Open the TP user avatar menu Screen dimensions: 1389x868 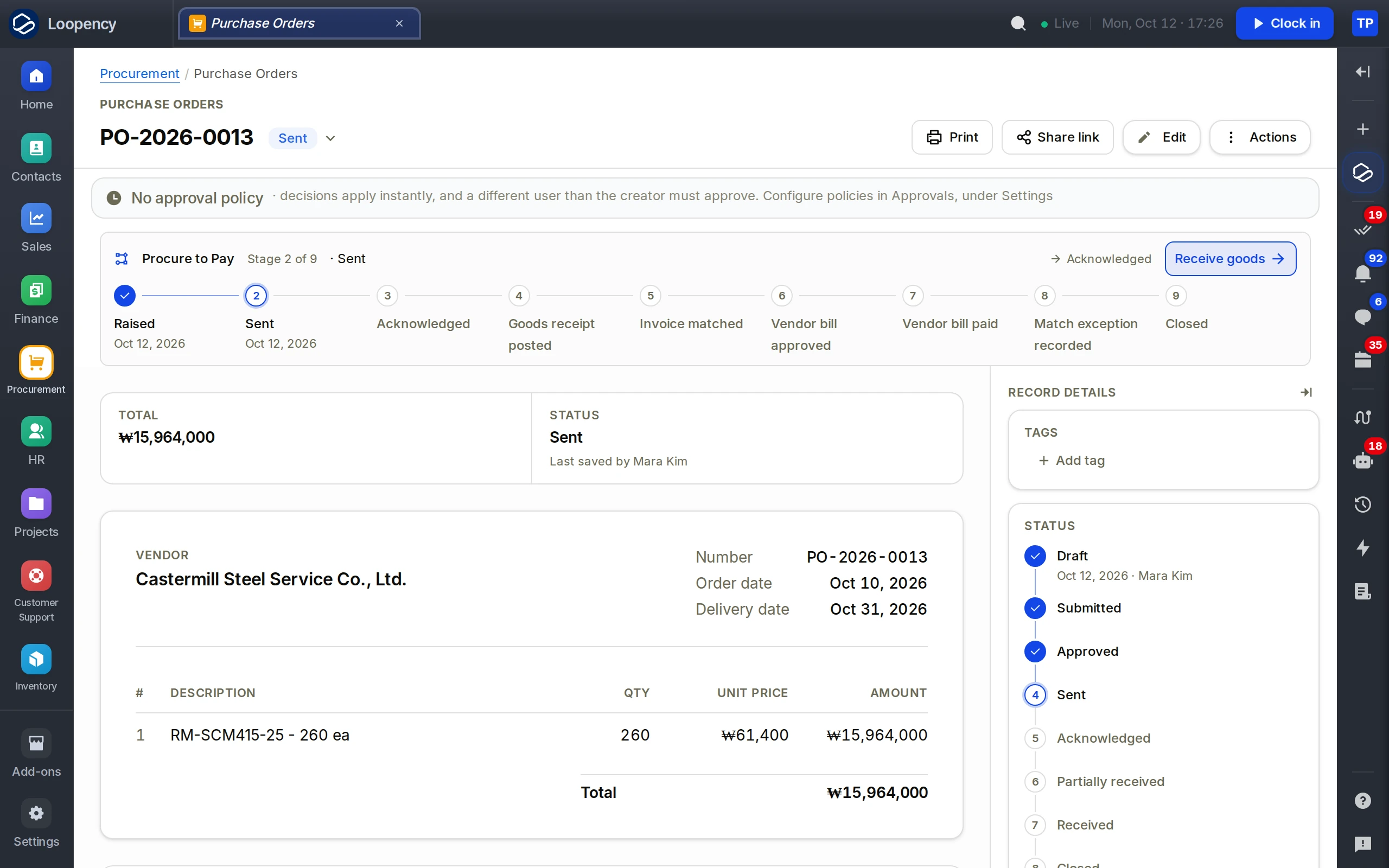[1365, 23]
